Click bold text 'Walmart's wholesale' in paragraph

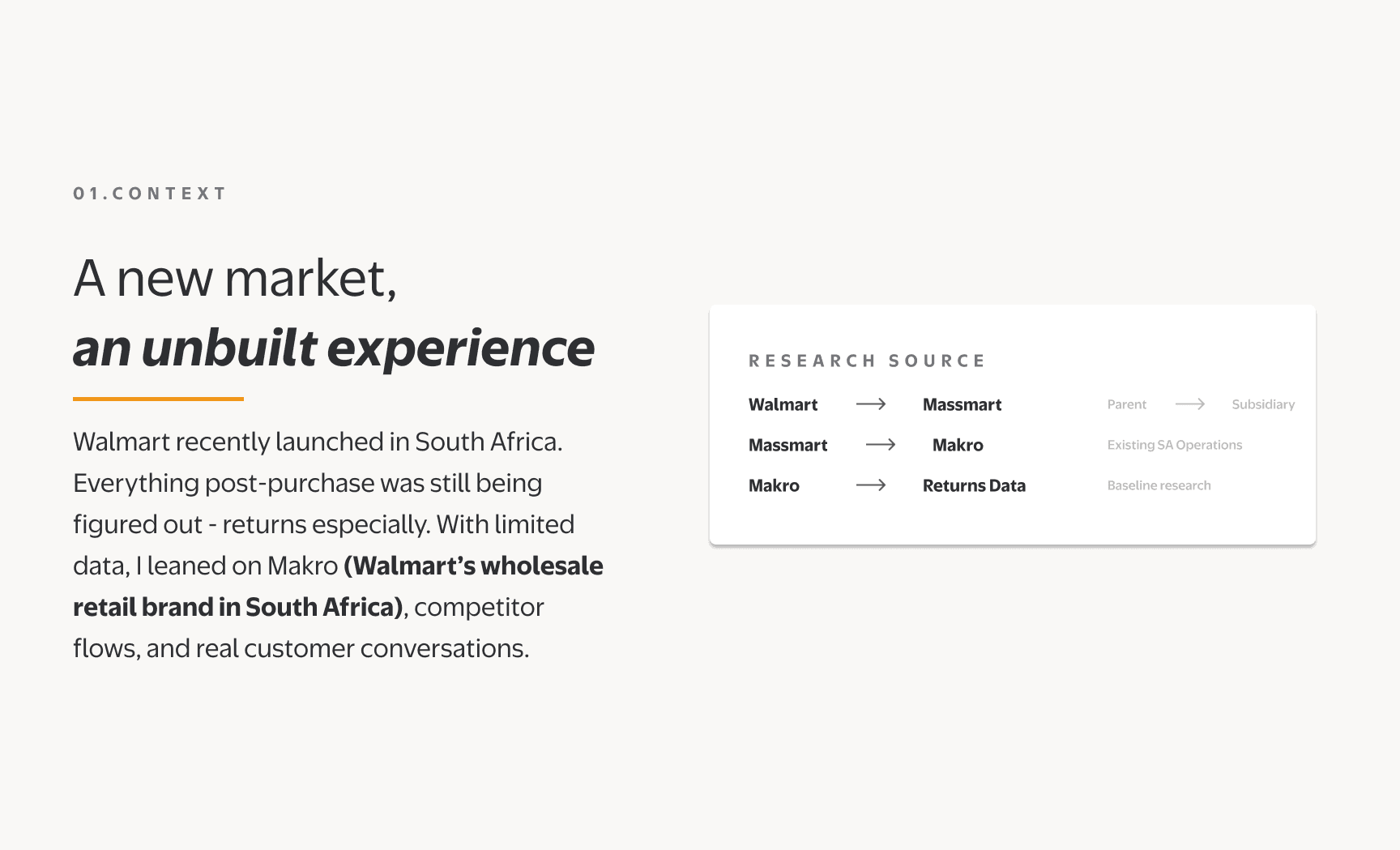tap(474, 566)
